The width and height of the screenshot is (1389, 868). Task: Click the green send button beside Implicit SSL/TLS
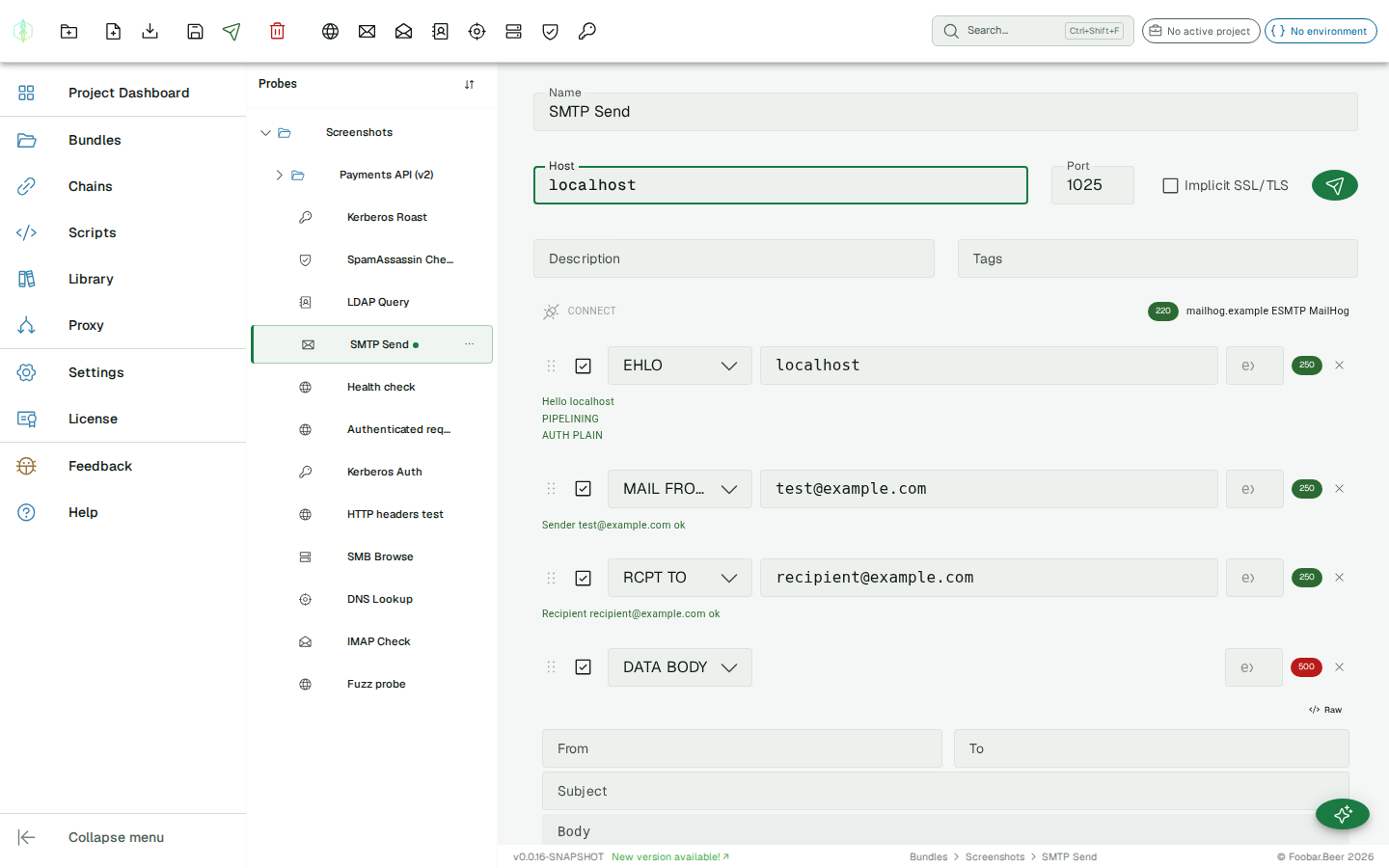pos(1334,185)
